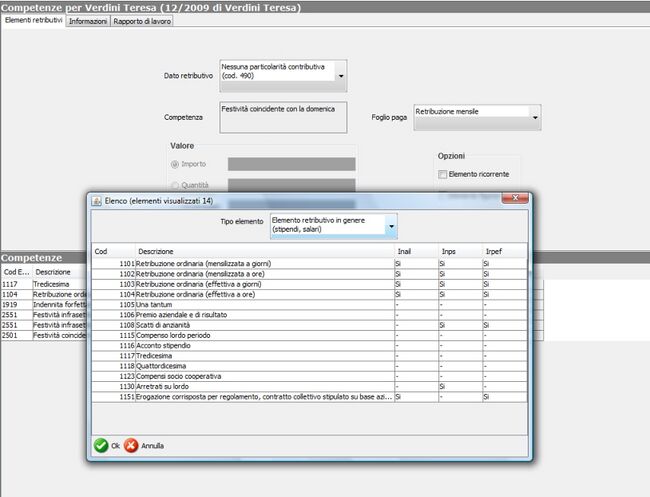650x497 pixels.
Task: Enable the Elemento ricorrente checkbox
Action: pos(443,174)
